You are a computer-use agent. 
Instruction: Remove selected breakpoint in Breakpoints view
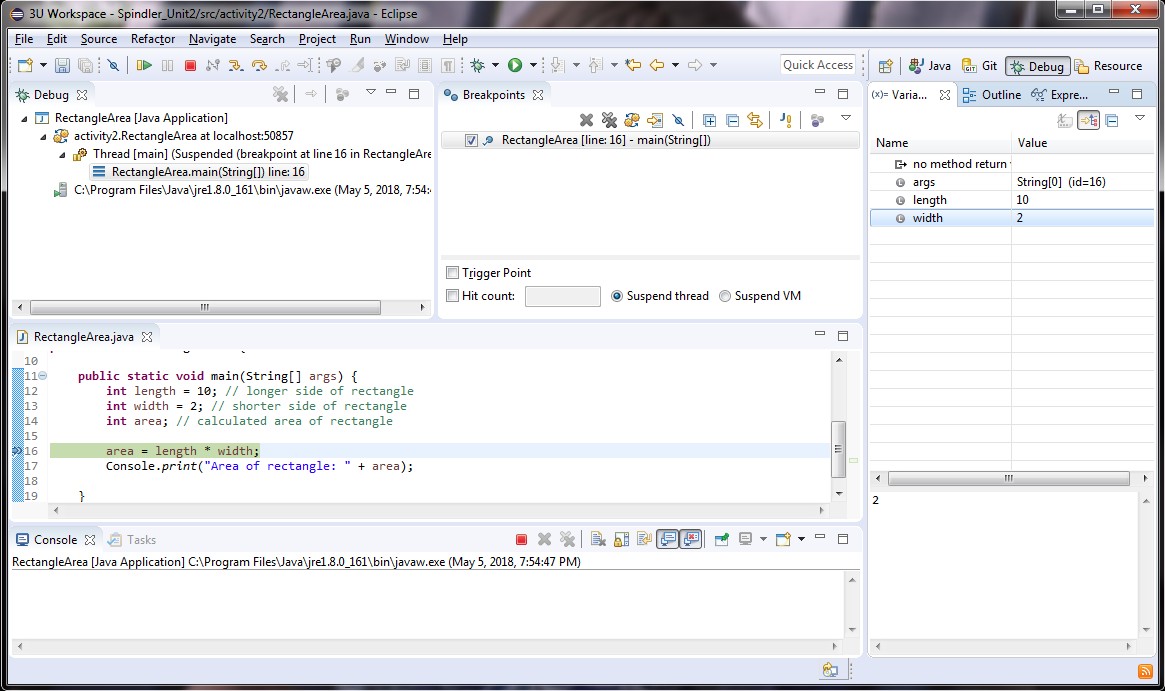click(586, 120)
